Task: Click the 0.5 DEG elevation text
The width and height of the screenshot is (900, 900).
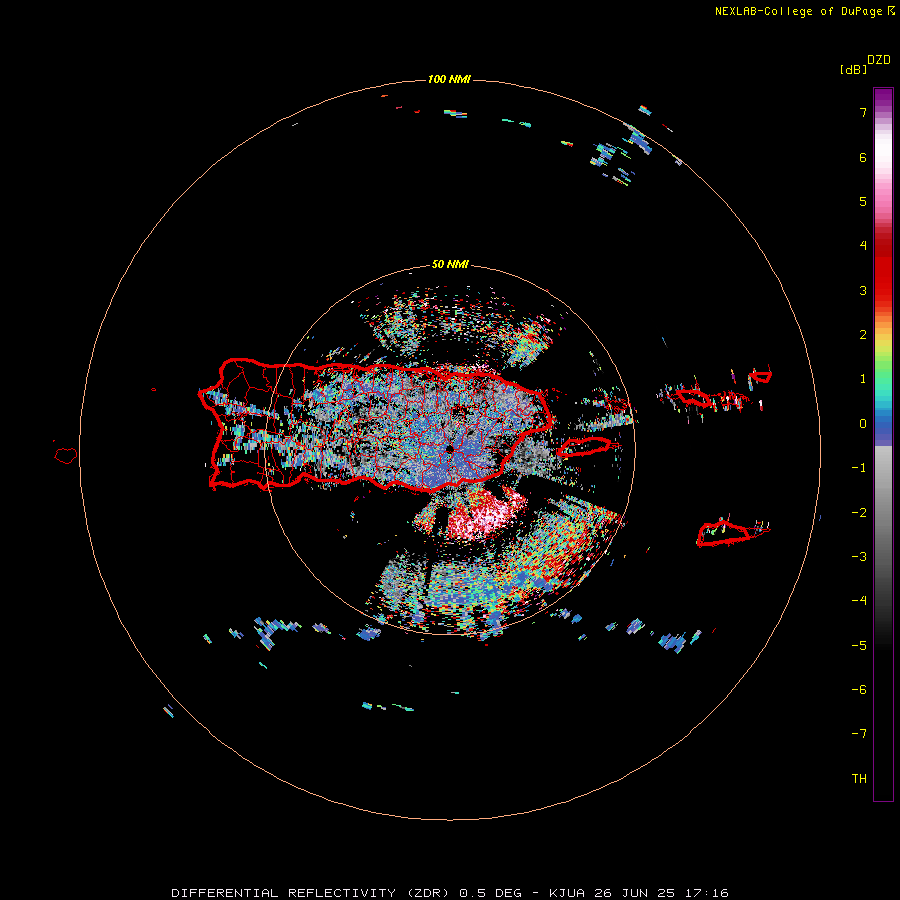Action: [491, 893]
